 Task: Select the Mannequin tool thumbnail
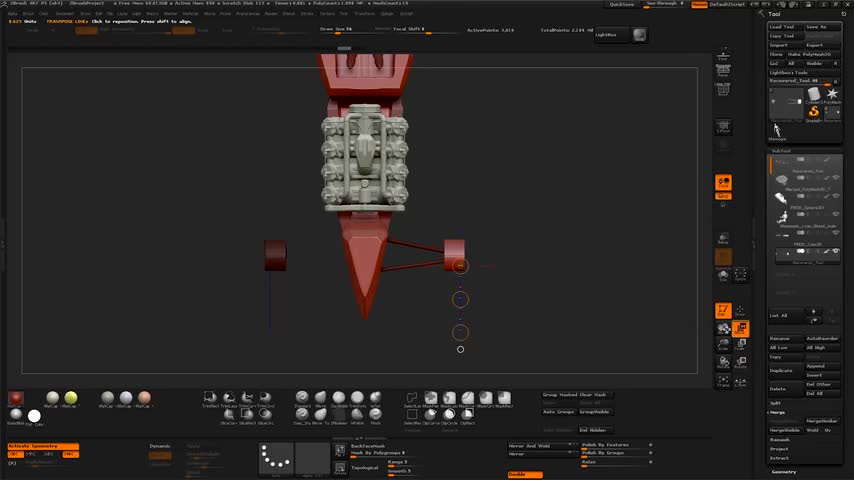(777, 131)
